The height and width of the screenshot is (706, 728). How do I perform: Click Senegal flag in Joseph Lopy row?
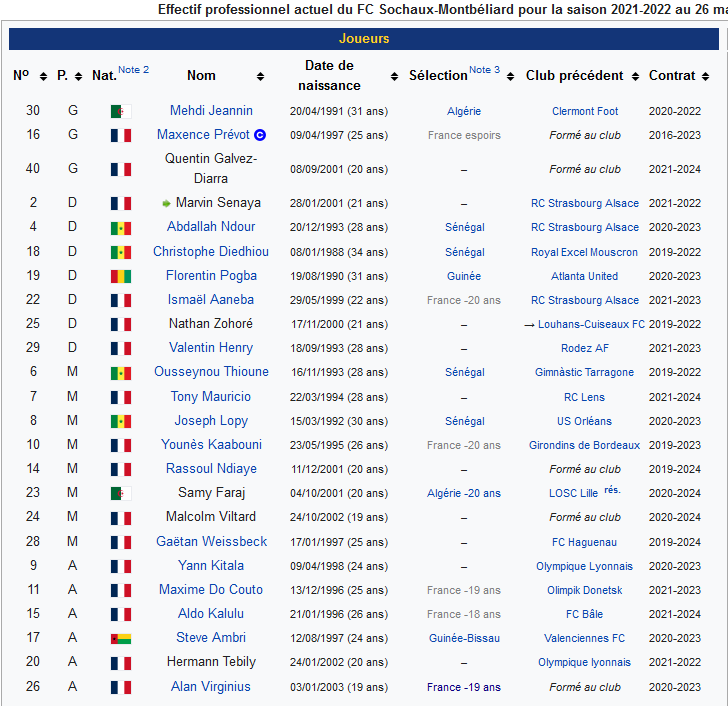coord(121,421)
